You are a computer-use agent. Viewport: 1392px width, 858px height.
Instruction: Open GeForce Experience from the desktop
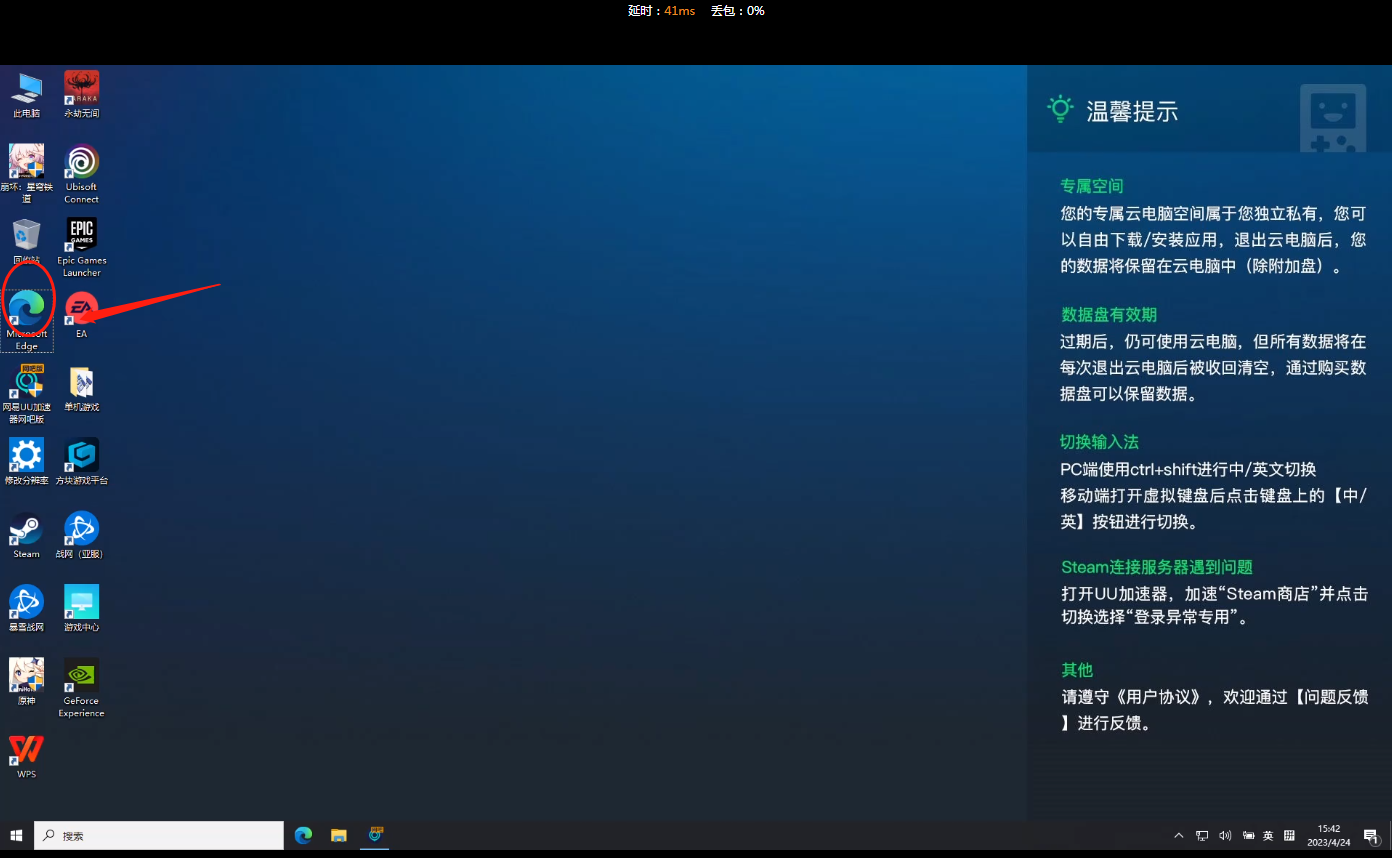click(x=81, y=676)
